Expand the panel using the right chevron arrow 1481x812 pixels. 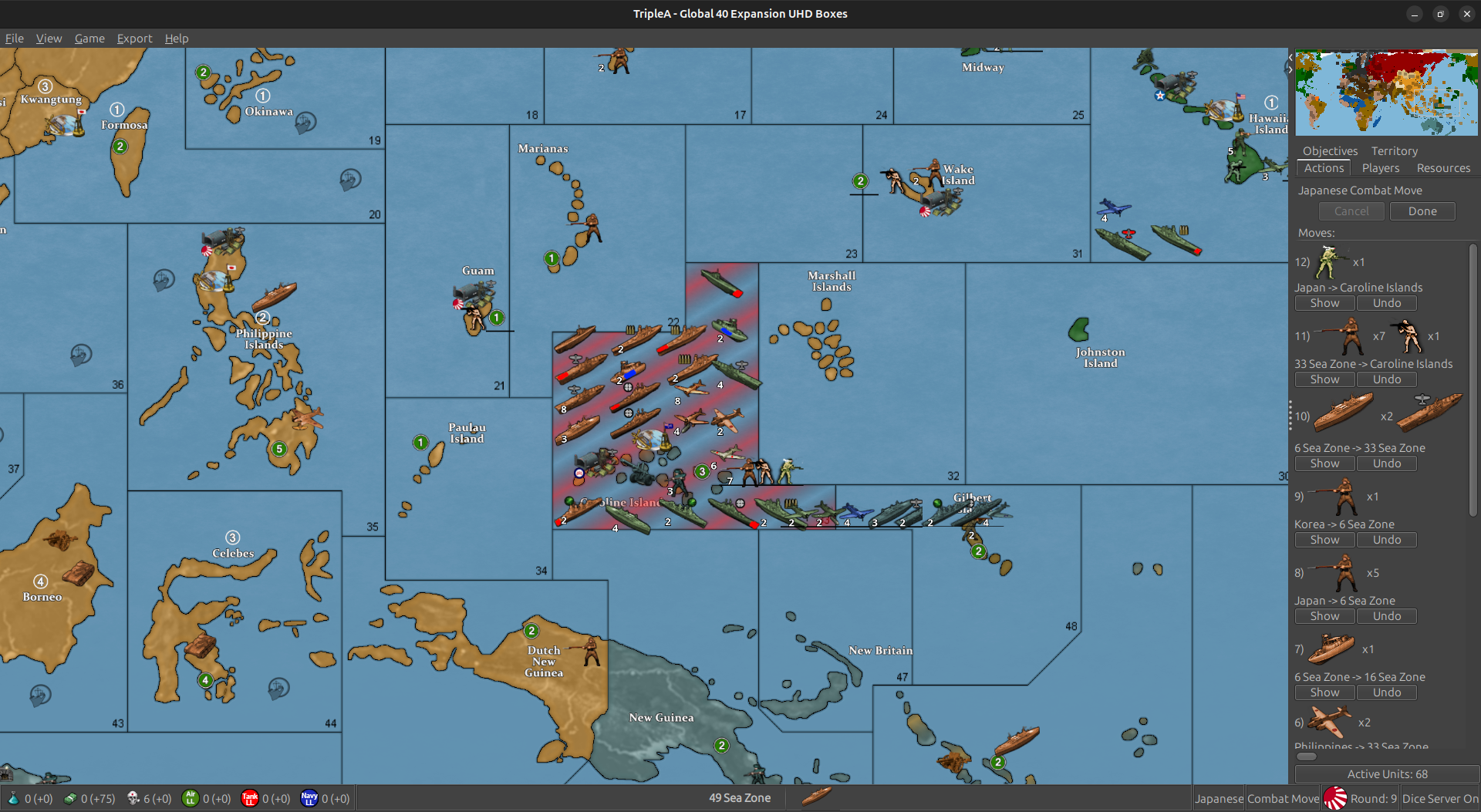pos(1290,71)
